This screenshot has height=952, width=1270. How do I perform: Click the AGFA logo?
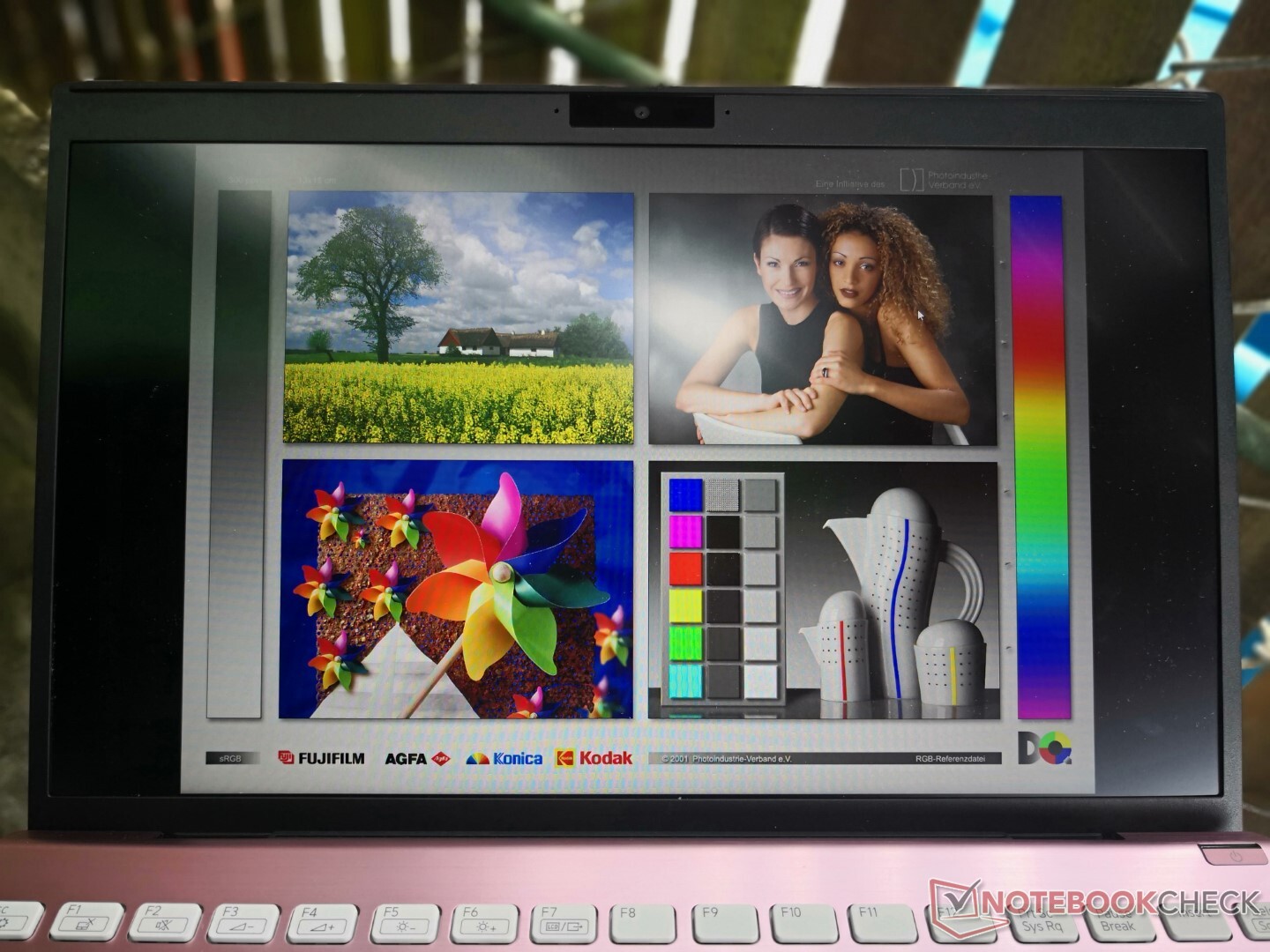click(x=417, y=758)
